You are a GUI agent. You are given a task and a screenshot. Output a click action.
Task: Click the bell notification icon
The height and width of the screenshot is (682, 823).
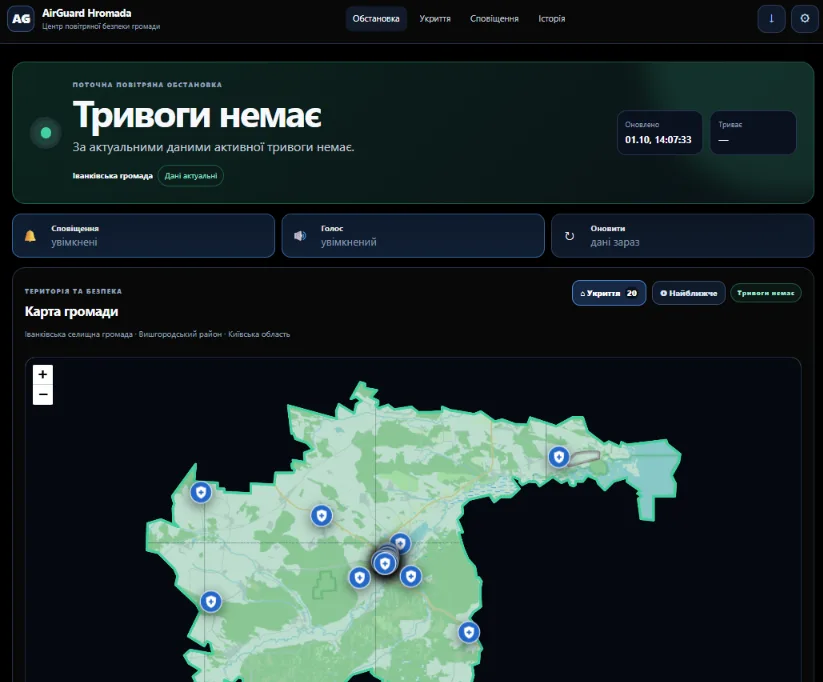30,236
